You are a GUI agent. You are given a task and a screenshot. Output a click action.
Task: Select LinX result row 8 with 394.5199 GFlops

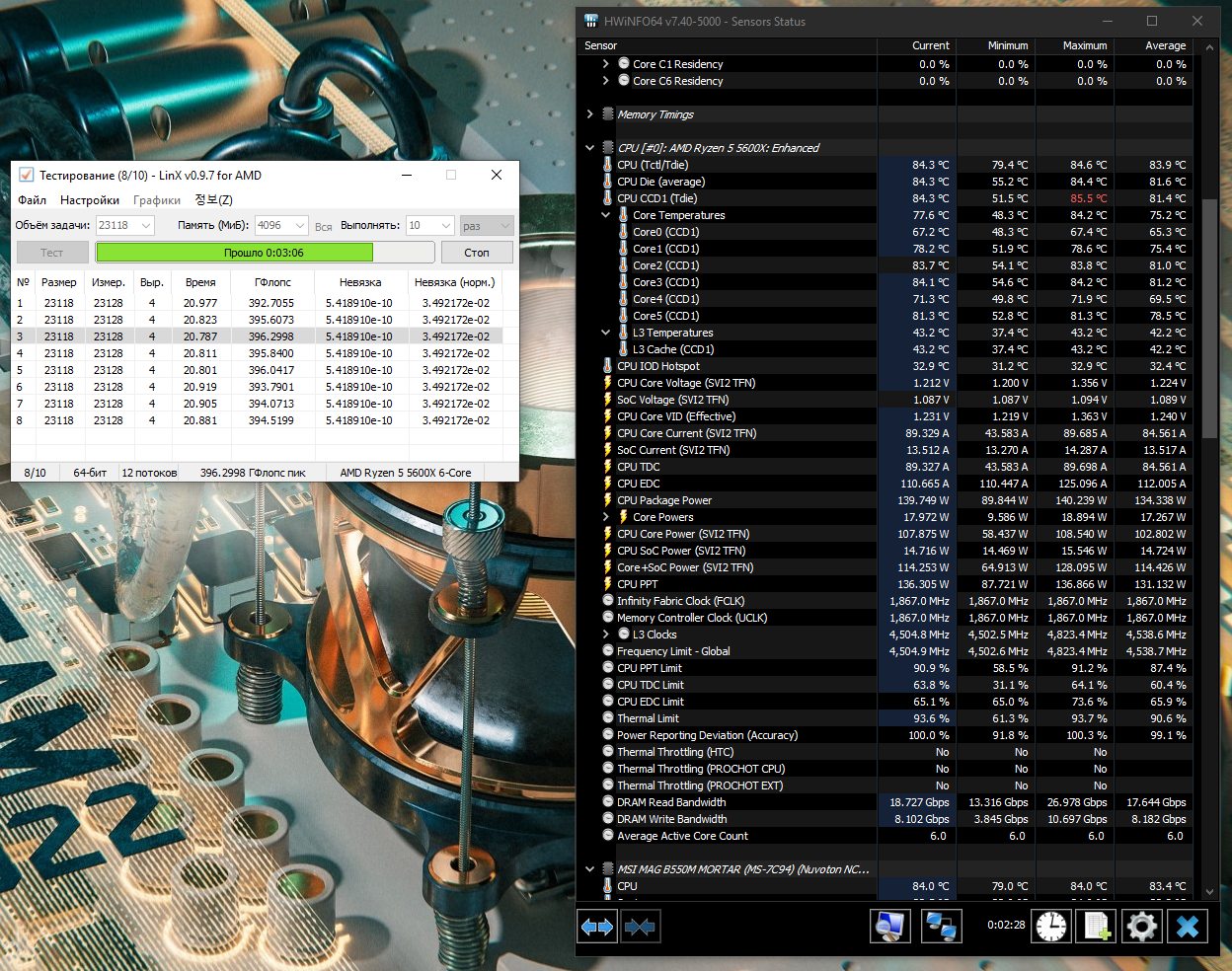pos(258,420)
